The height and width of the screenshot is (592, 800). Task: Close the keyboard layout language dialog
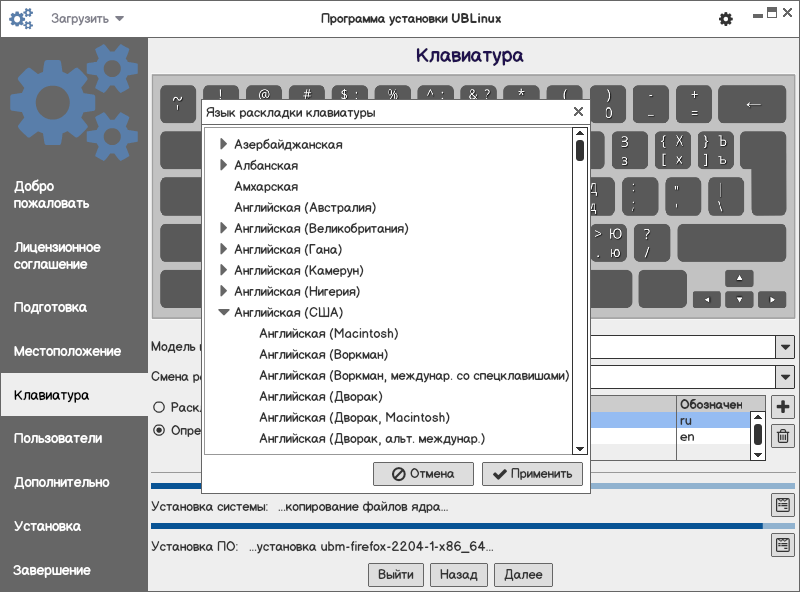pos(578,112)
